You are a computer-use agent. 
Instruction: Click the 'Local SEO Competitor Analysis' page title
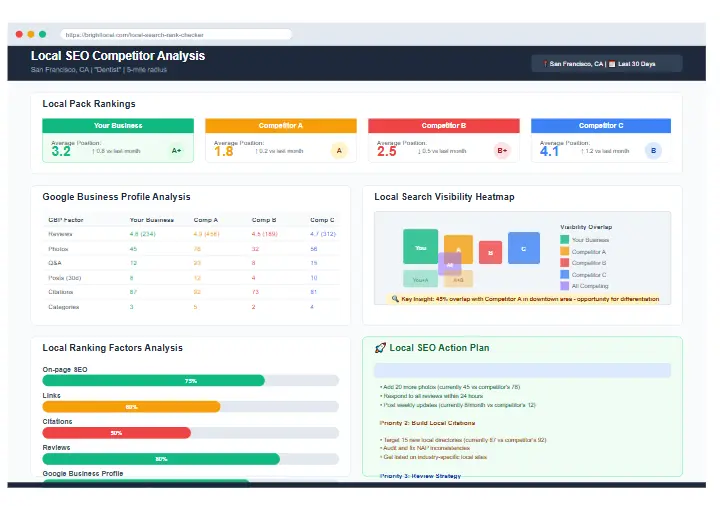pyautogui.click(x=118, y=56)
